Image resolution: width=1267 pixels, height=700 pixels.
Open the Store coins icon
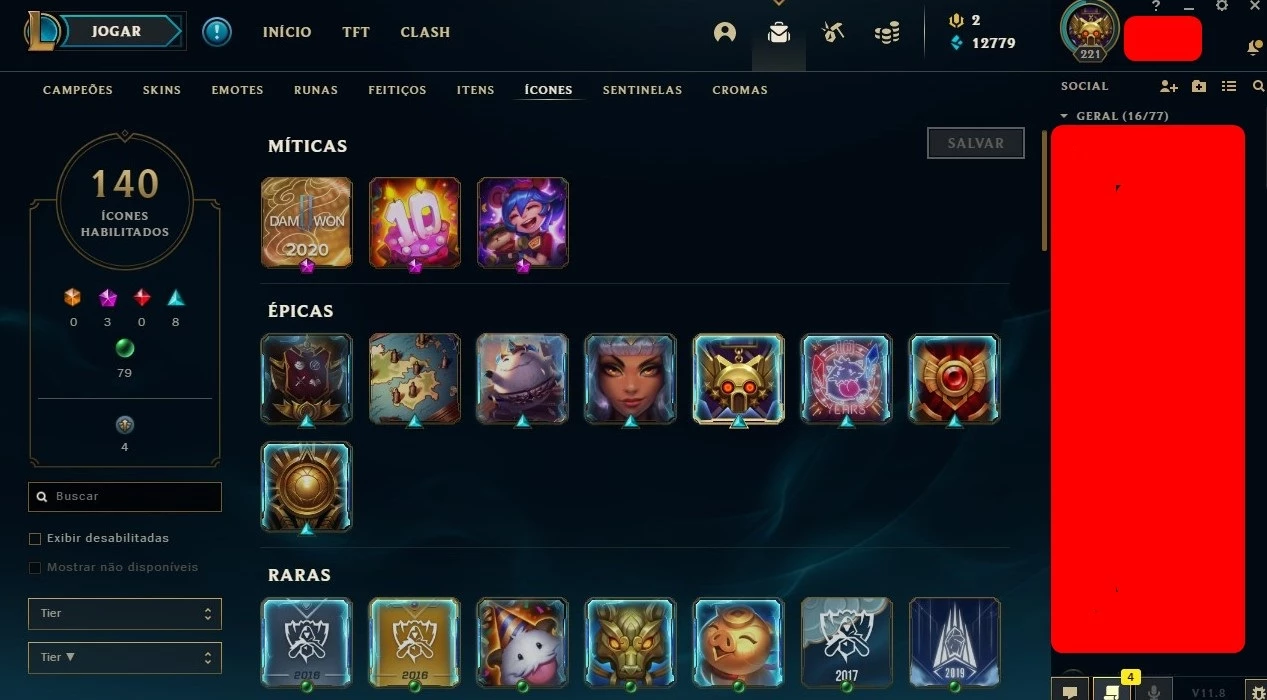tap(887, 33)
